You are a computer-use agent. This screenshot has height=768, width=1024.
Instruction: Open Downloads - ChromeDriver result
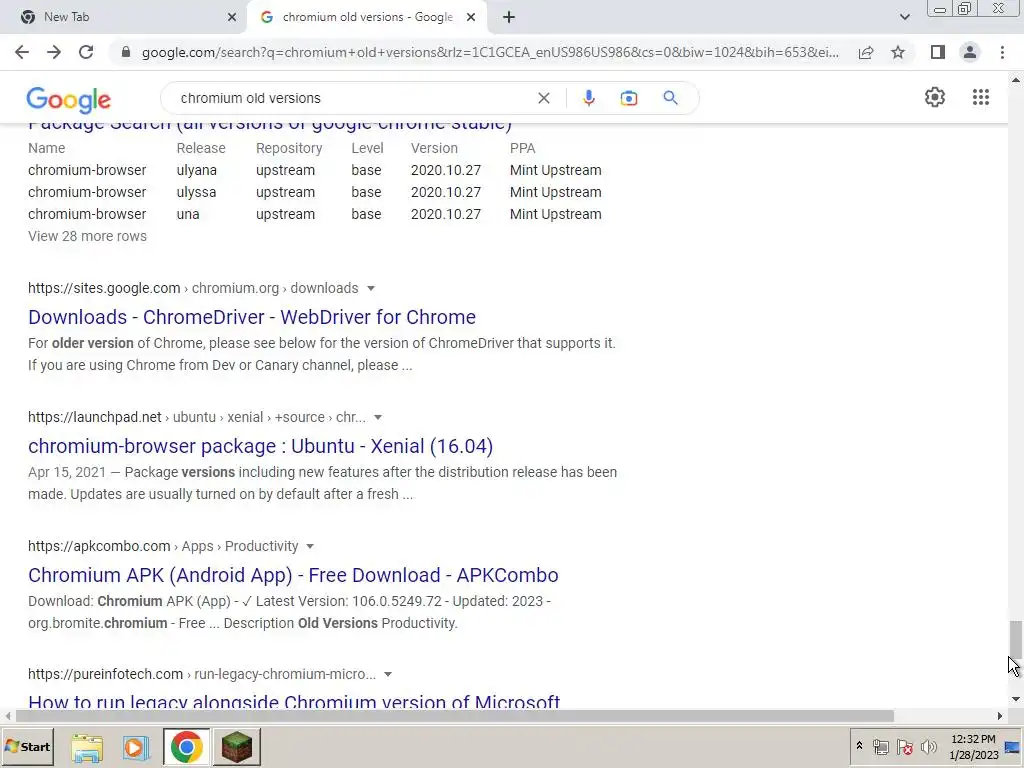pyautogui.click(x=251, y=317)
